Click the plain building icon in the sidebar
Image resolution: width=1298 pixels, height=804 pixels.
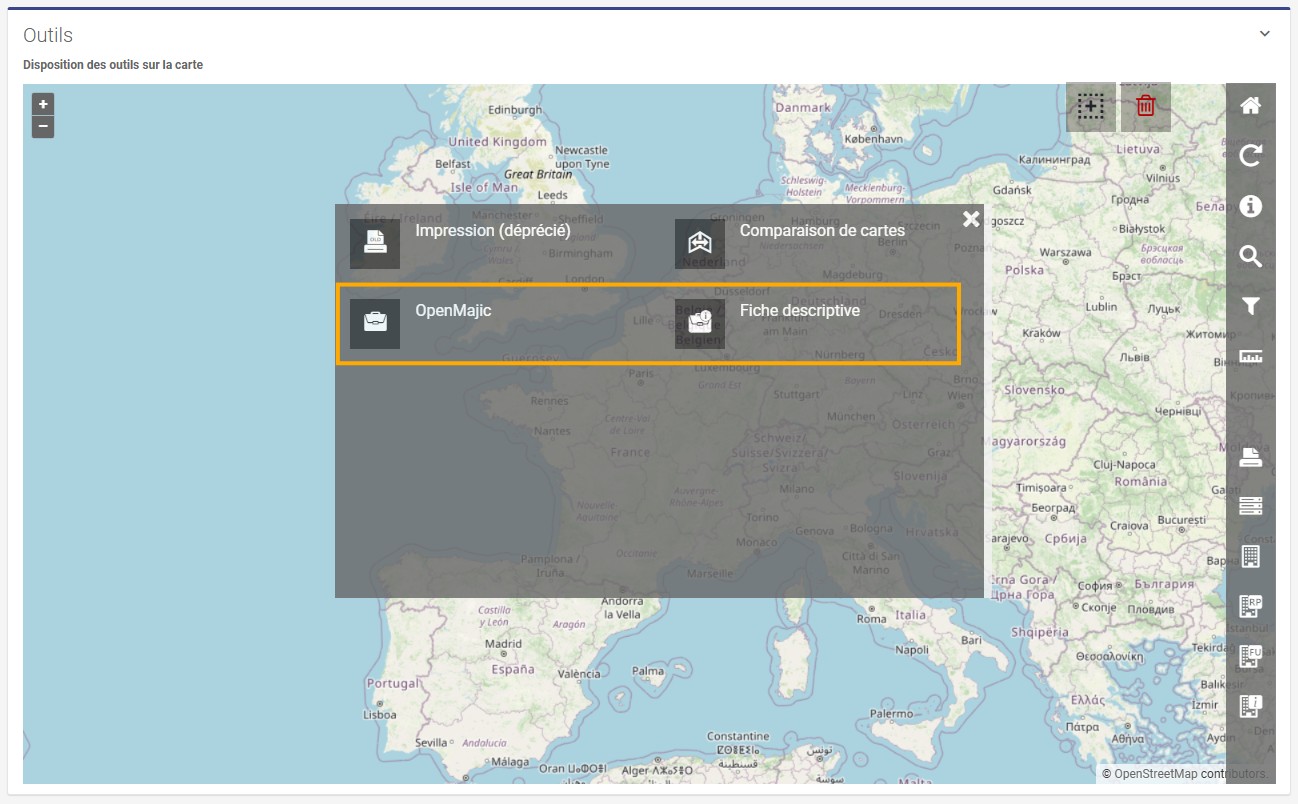tap(1250, 556)
